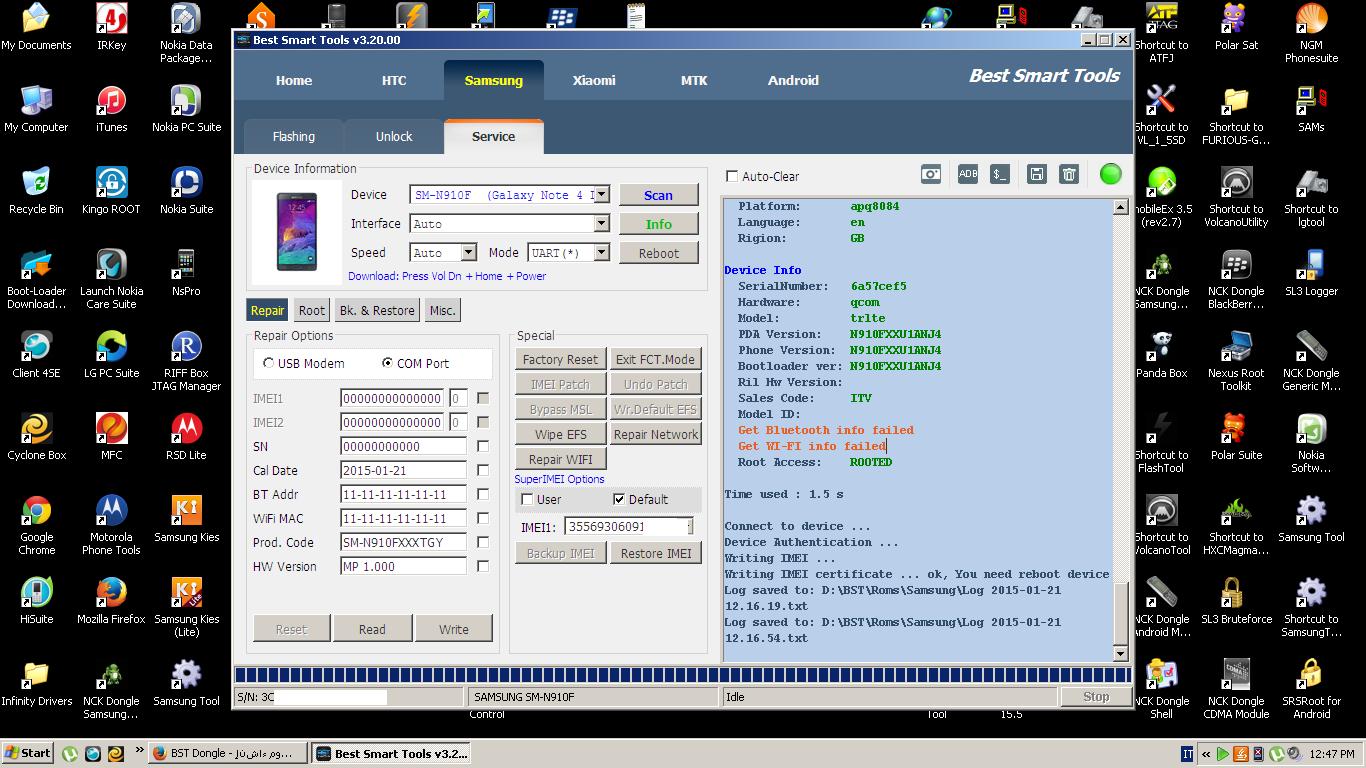
Task: Click the ADB icon above the log
Action: [x=968, y=174]
